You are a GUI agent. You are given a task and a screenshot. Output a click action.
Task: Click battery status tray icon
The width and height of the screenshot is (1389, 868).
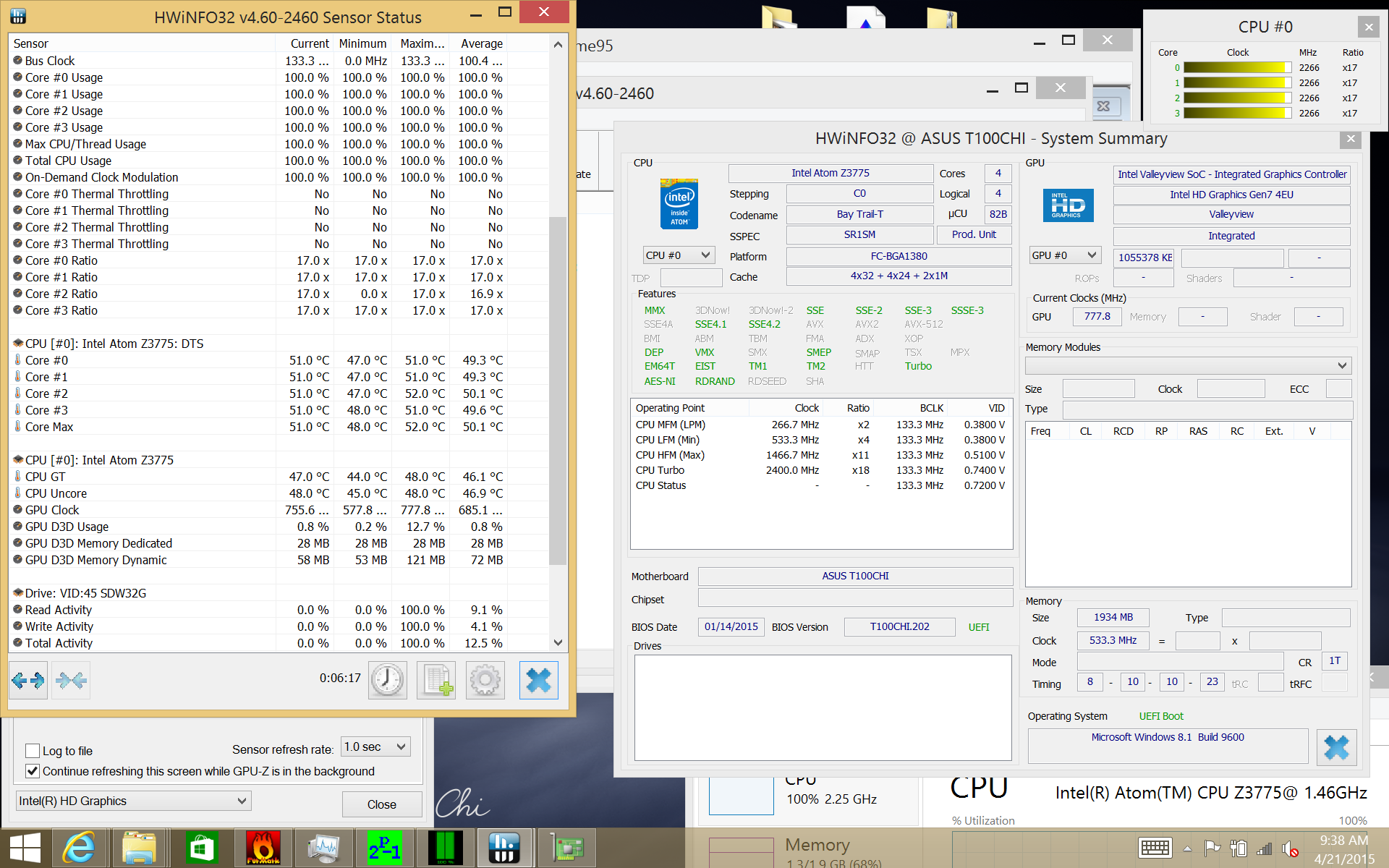pyautogui.click(x=1238, y=848)
